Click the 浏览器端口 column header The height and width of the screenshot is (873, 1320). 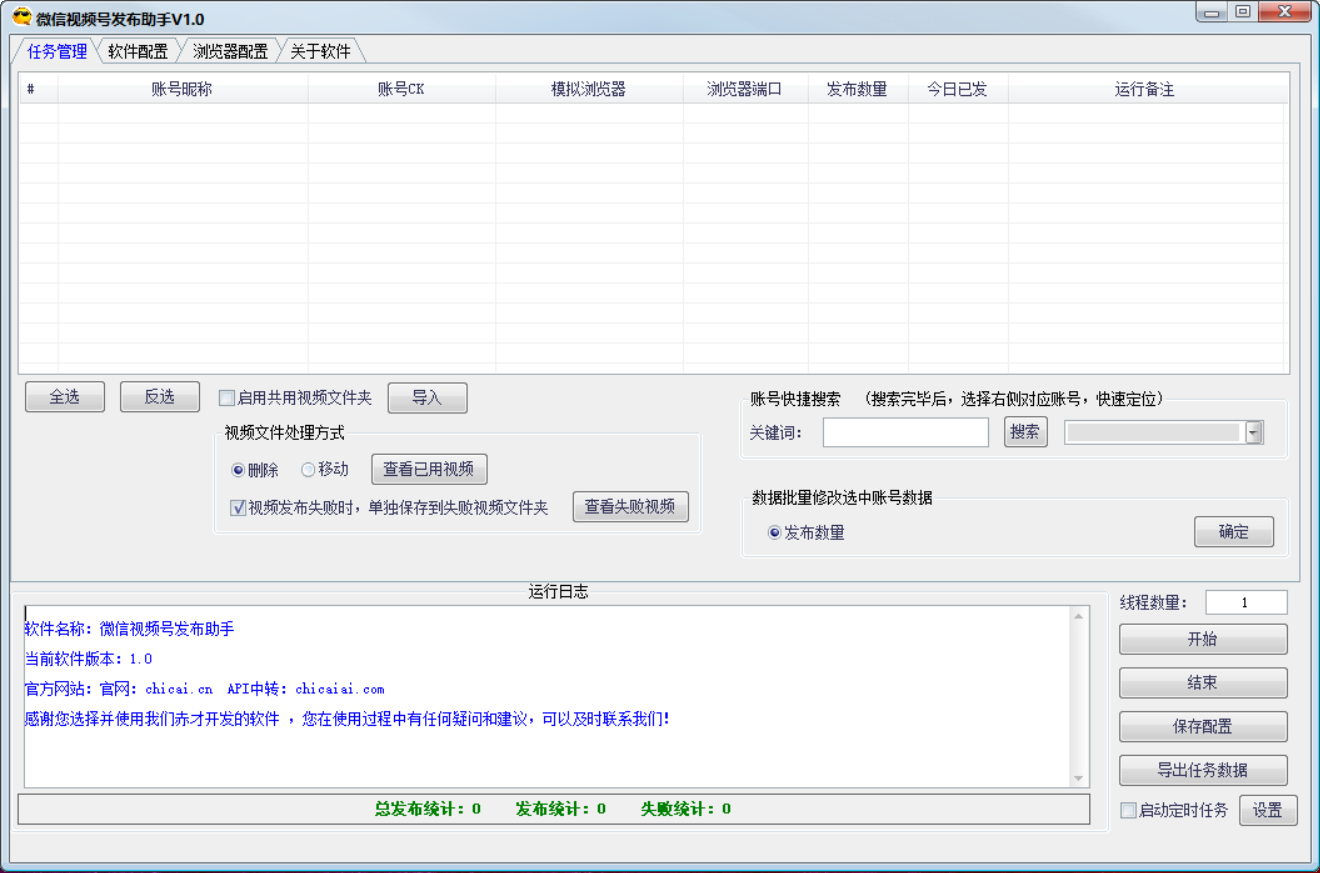745,89
